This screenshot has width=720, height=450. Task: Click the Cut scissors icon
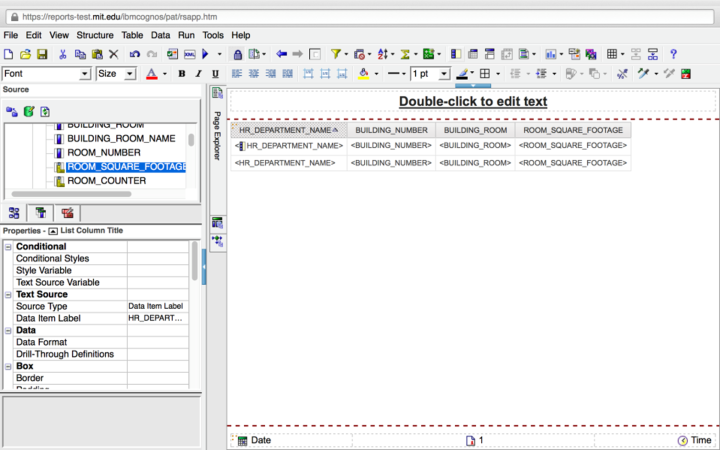(x=63, y=54)
